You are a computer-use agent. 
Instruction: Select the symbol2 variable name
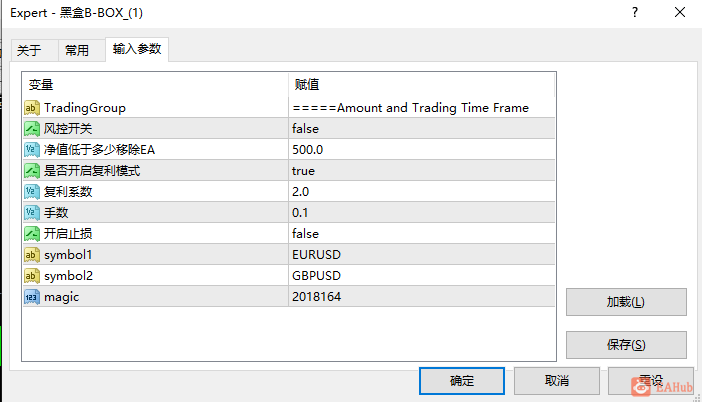tap(68, 276)
